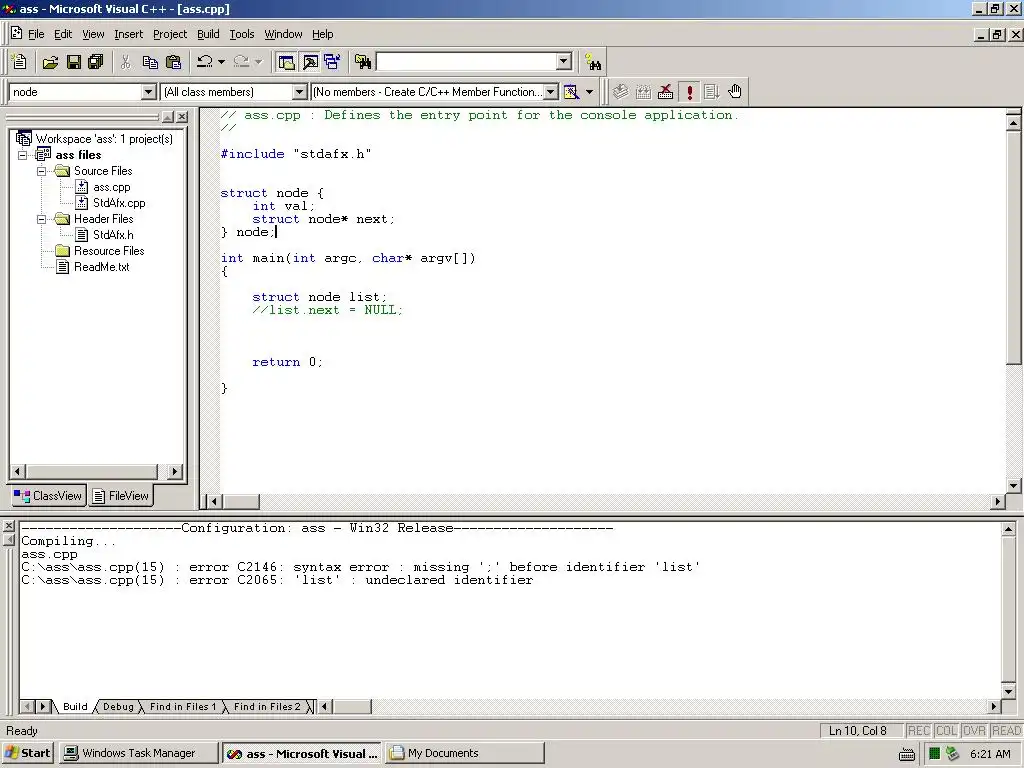
Task: Click the ReadMe.txt document icon
Action: pos(63,266)
